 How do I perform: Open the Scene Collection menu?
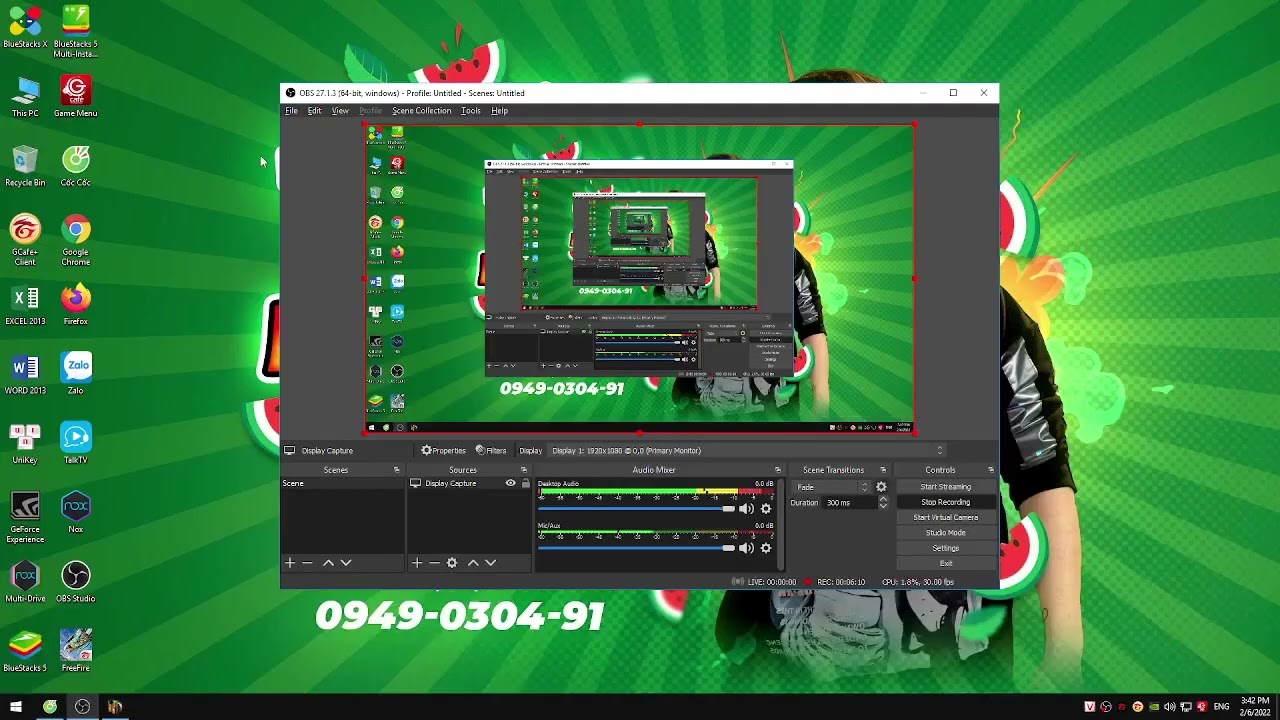[x=421, y=111]
